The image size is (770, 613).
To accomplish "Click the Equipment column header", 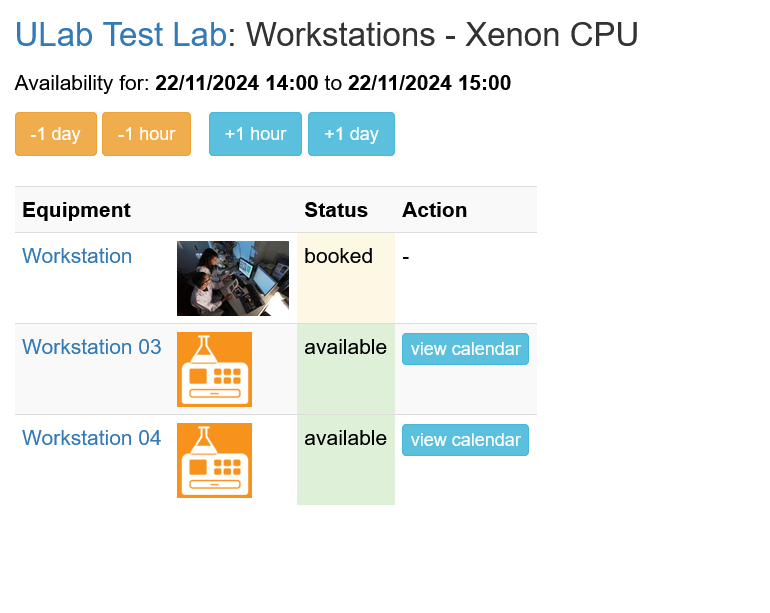I will [76, 210].
